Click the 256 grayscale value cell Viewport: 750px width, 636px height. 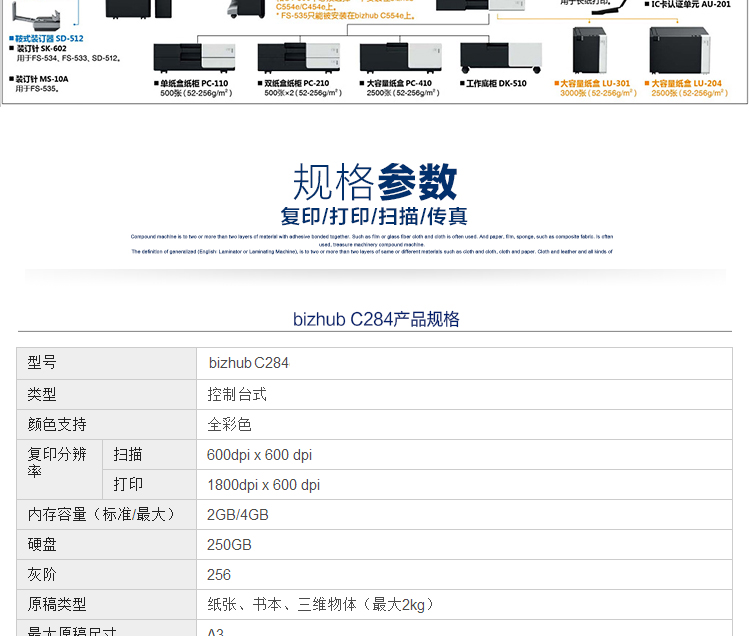tap(464, 575)
